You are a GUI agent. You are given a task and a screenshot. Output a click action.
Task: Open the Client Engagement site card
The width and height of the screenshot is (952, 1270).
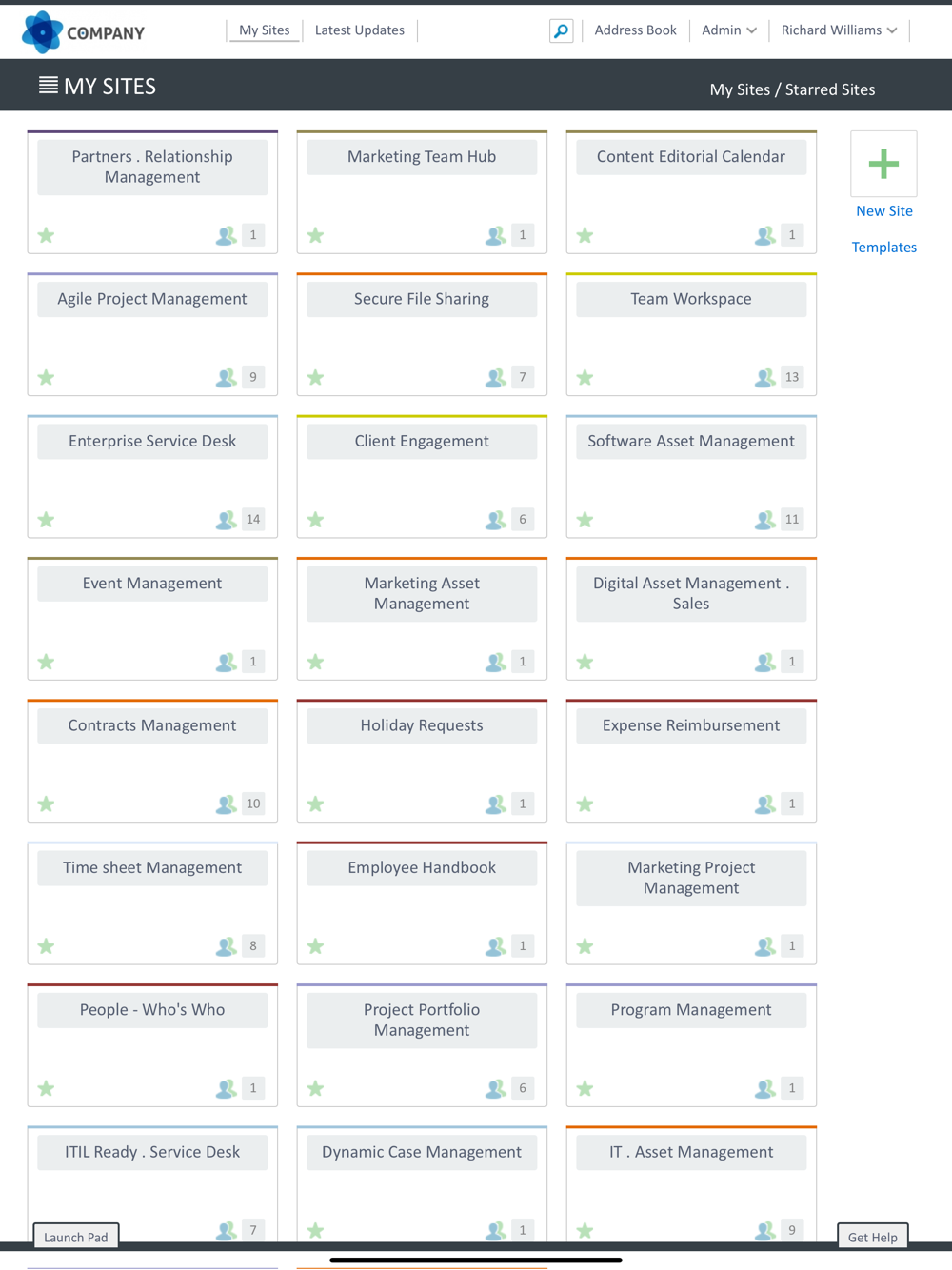[422, 442]
